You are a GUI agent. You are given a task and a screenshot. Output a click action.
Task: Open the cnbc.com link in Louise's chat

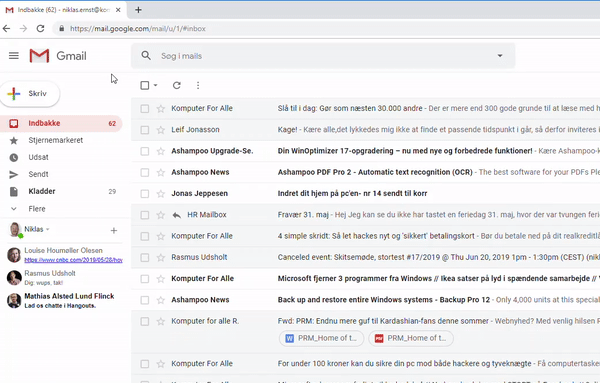(73, 260)
